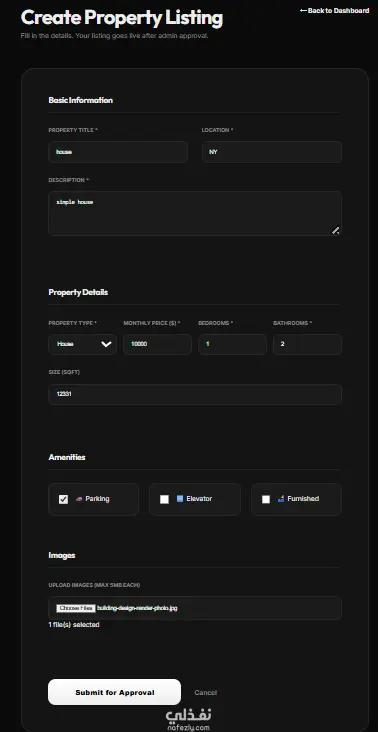The image size is (378, 732).
Task: Click the Property Details heading
Action: [x=78, y=292]
